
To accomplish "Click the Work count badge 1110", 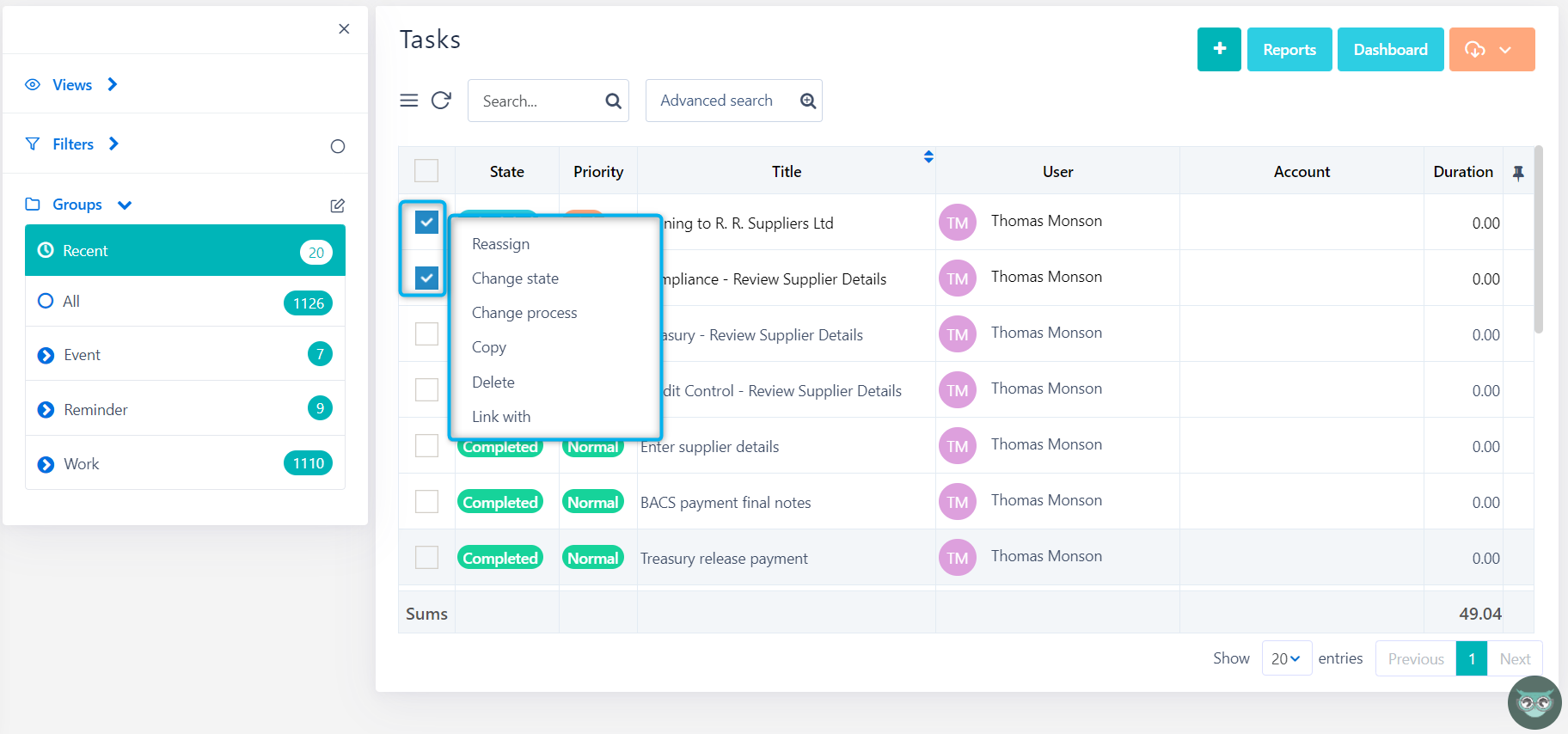I will pyautogui.click(x=309, y=463).
